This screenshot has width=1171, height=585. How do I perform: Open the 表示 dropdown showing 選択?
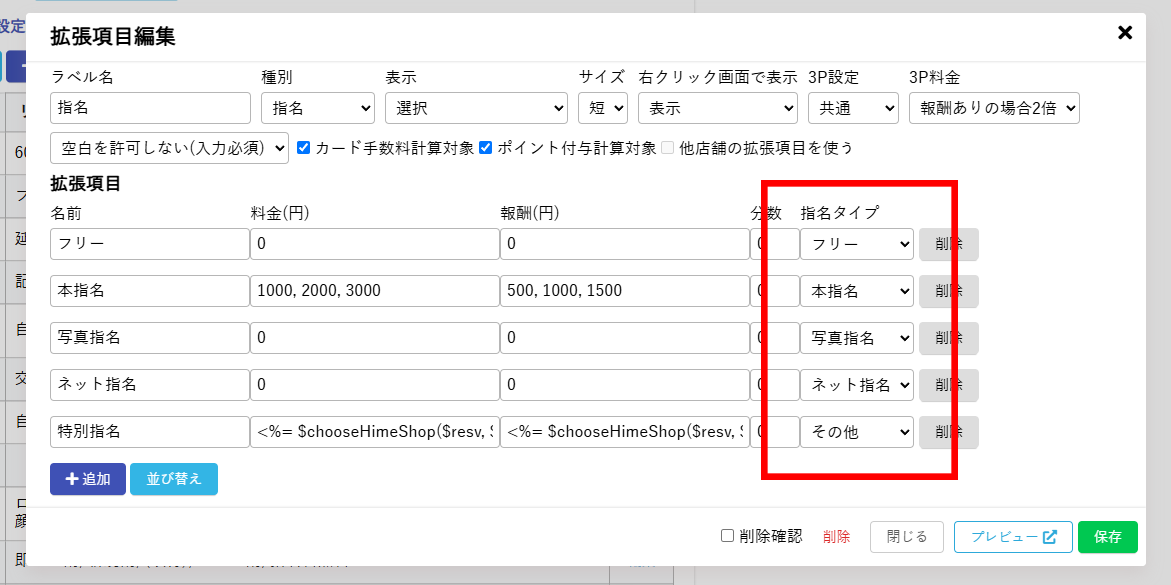pos(476,107)
